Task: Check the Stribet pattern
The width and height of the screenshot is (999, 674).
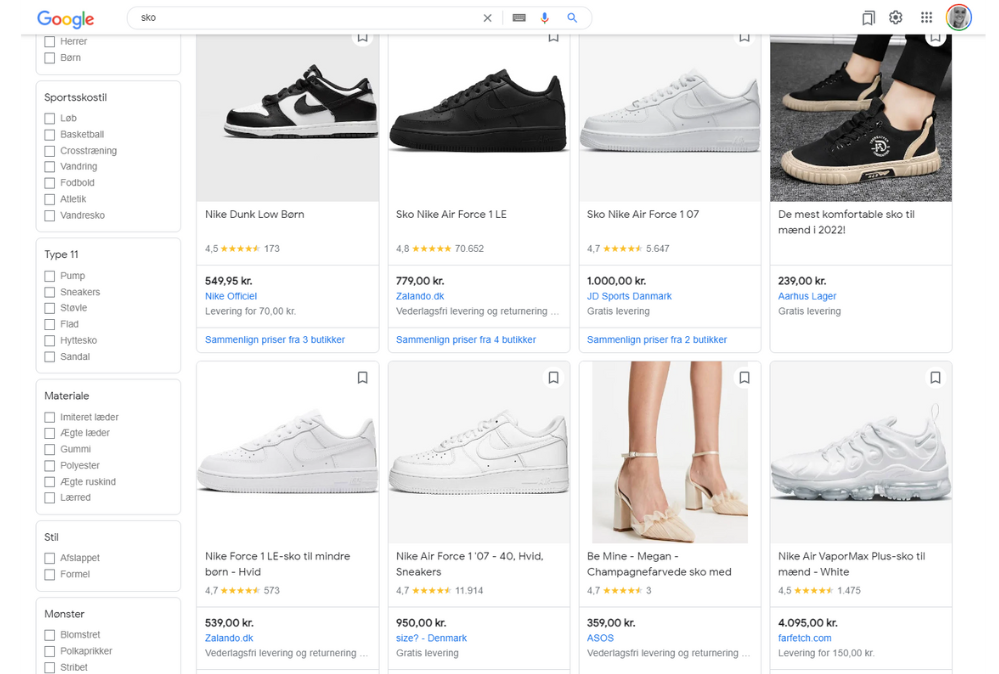Action: coord(50,668)
